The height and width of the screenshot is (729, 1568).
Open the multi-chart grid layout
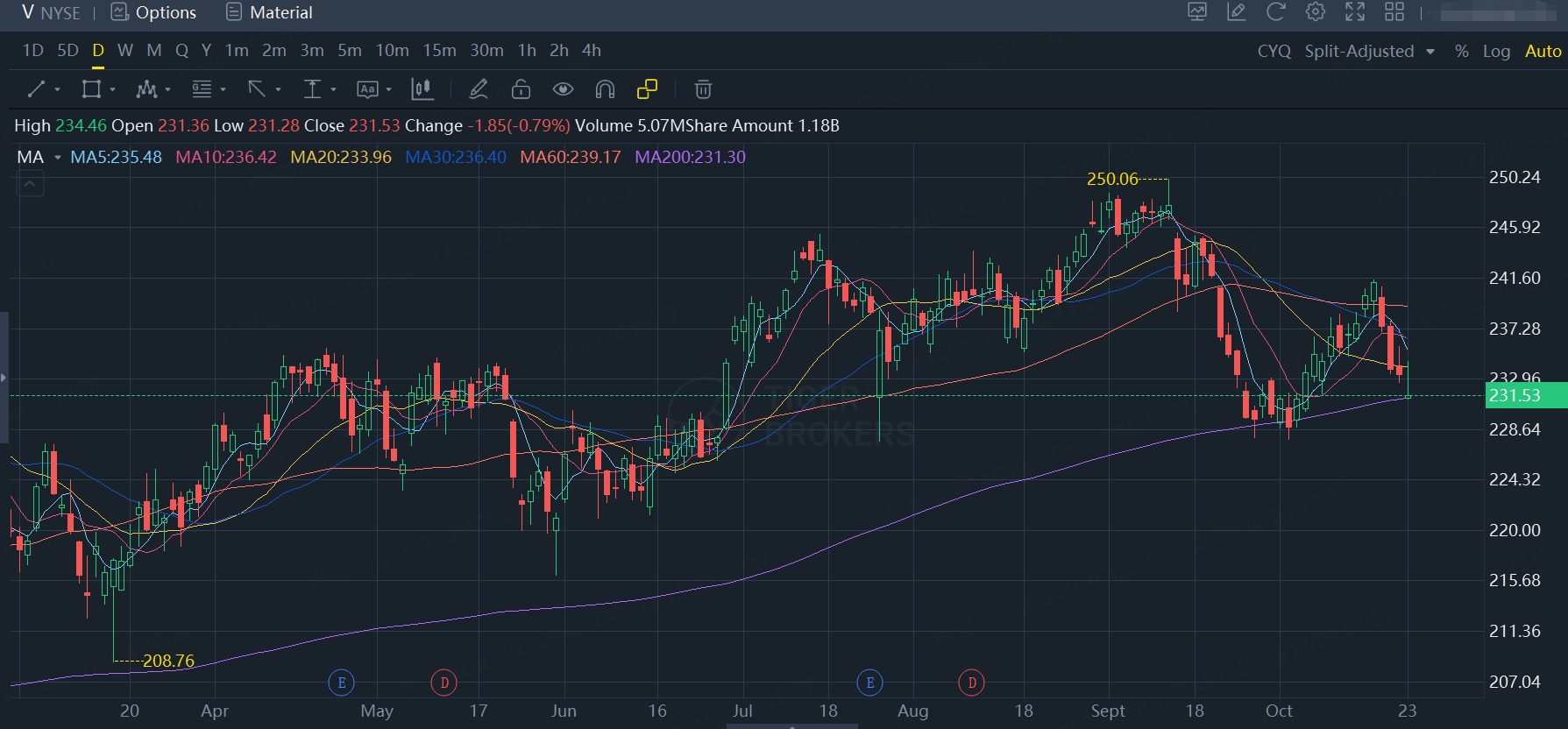[x=1394, y=12]
